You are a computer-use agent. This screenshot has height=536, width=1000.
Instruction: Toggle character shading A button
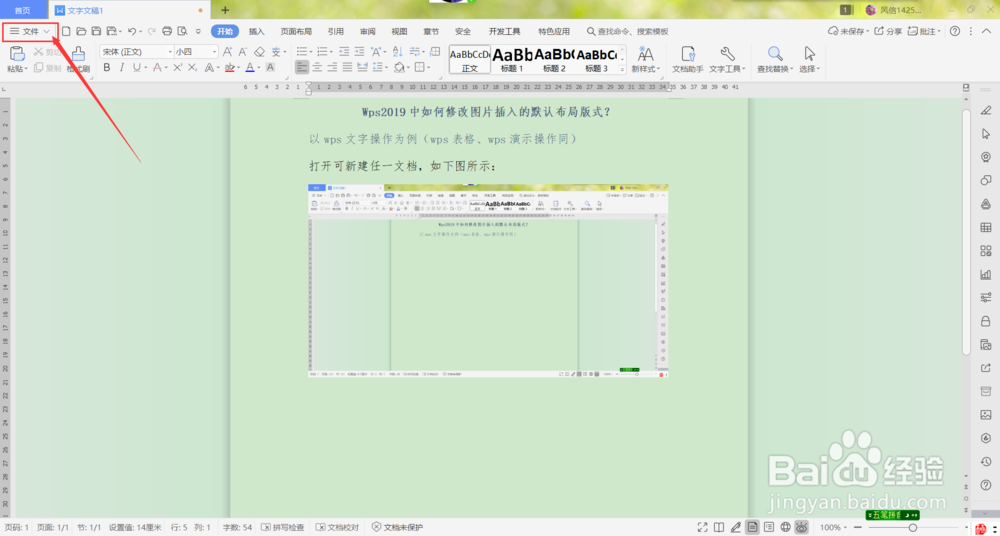[270, 67]
